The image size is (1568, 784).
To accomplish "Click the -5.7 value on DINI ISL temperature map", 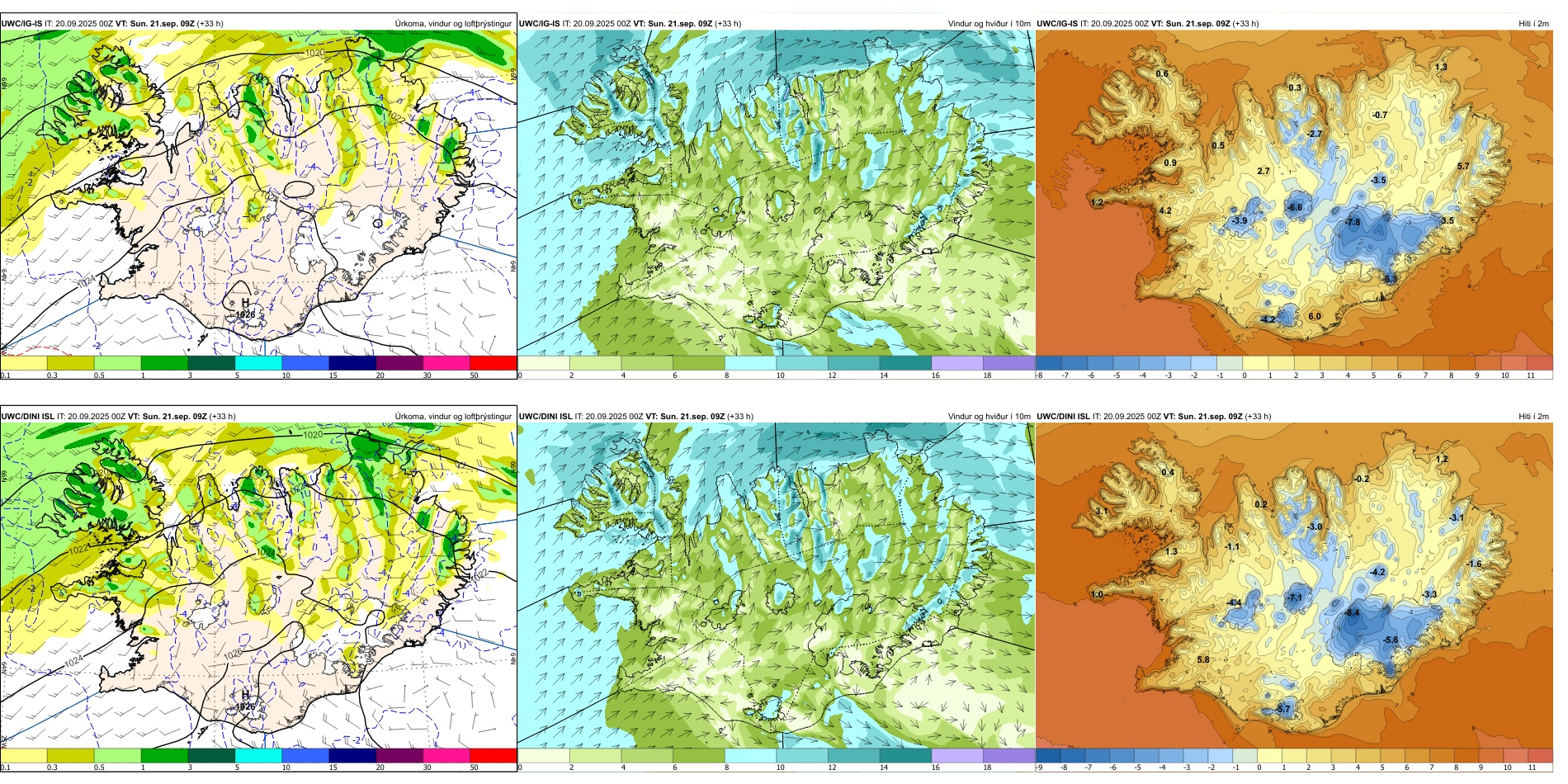I will click(1282, 710).
